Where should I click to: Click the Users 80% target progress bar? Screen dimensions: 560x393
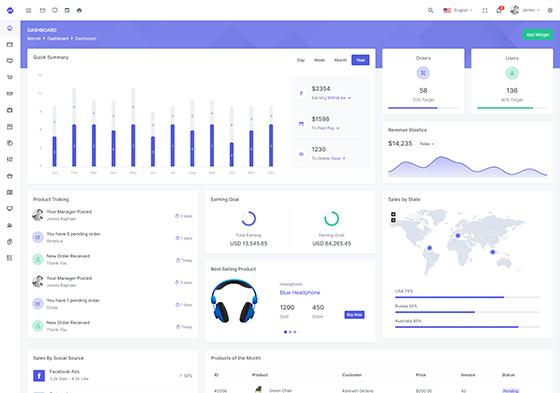[512, 108]
